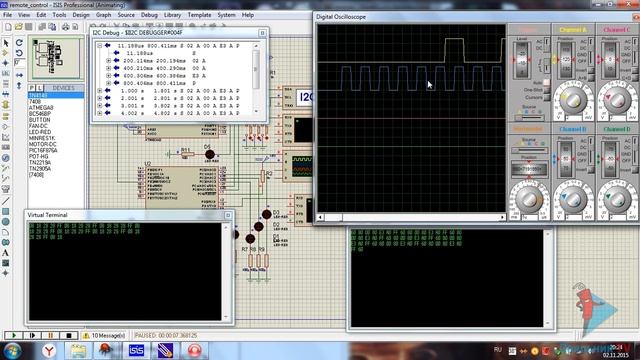Expand the 400.210ms I2C entry
The image size is (640, 360).
pyautogui.click(x=109, y=68)
